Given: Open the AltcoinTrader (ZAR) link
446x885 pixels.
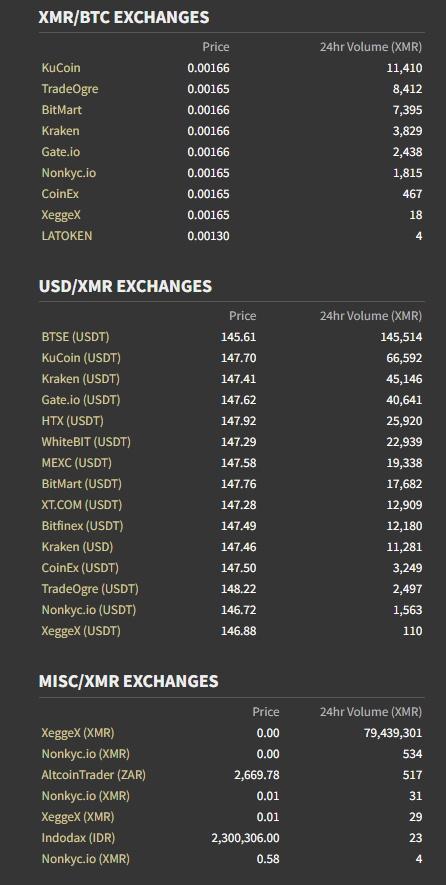Looking at the screenshot, I should point(93,775).
